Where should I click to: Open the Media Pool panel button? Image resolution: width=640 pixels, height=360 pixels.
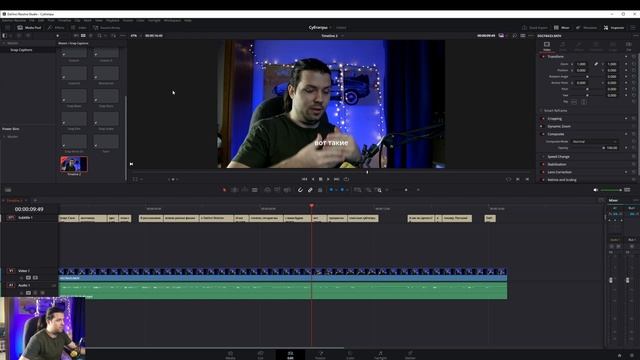tap(29, 28)
